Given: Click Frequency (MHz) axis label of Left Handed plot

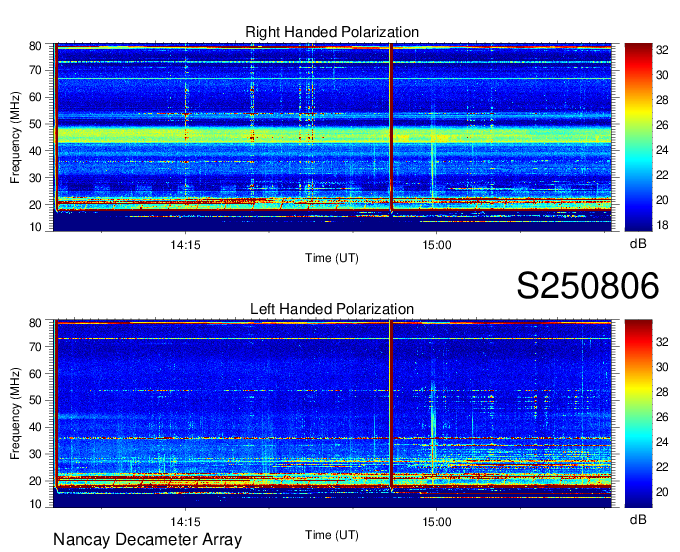Looking at the screenshot, I should (15, 414).
